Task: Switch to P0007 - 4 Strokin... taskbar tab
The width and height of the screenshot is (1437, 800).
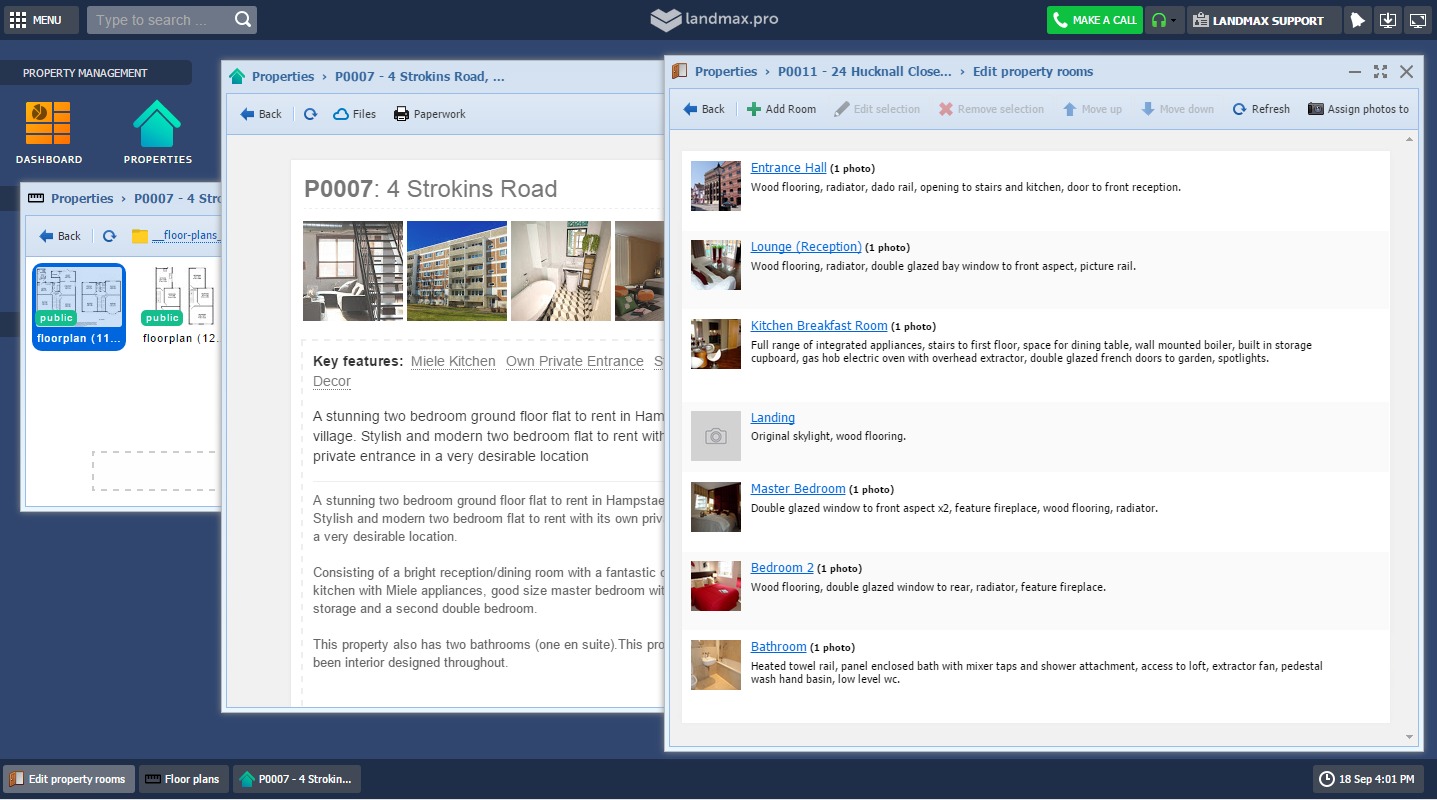Action: click(296, 779)
